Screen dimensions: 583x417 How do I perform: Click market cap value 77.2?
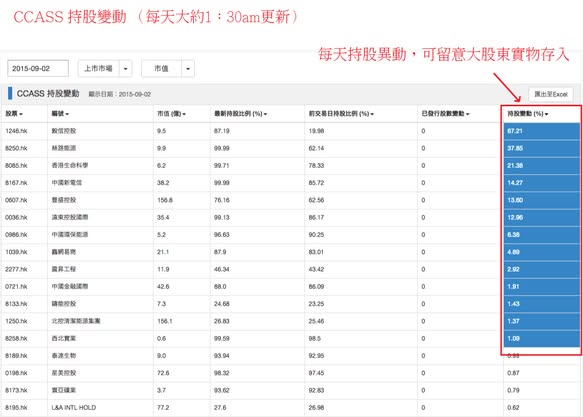click(163, 407)
